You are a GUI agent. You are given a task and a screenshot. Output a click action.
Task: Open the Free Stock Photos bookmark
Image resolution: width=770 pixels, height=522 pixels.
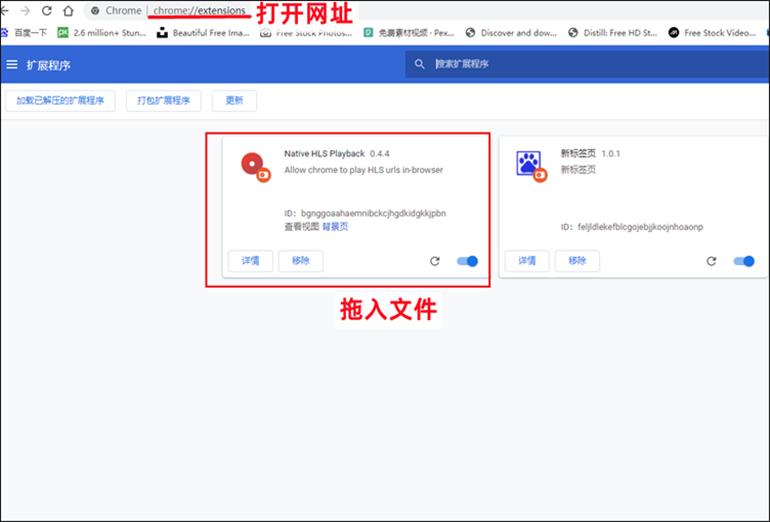point(306,33)
